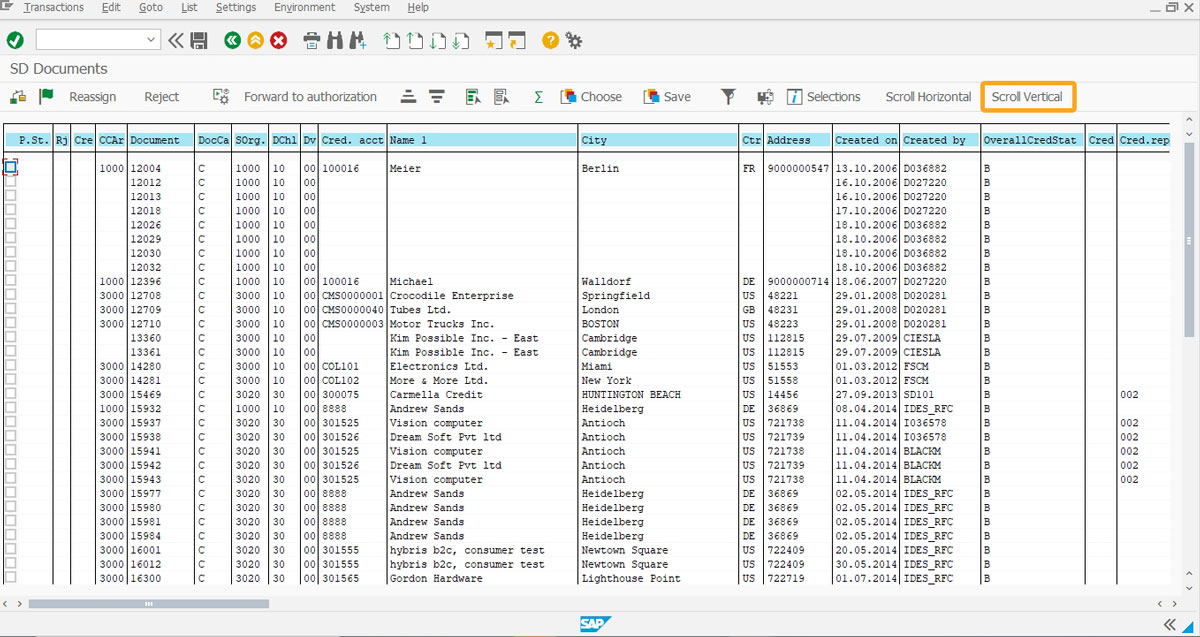1200x637 pixels.
Task: Click Forward to authorization
Action: [311, 97]
